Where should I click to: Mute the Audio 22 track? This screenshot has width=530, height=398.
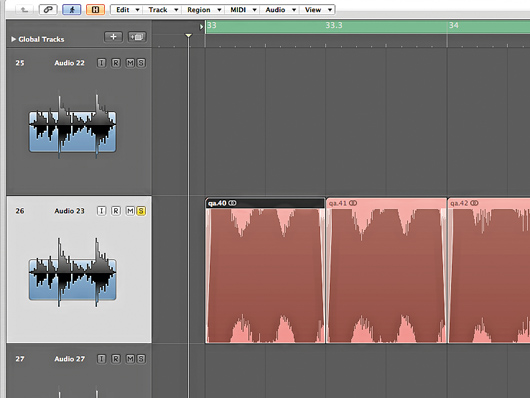(130, 63)
